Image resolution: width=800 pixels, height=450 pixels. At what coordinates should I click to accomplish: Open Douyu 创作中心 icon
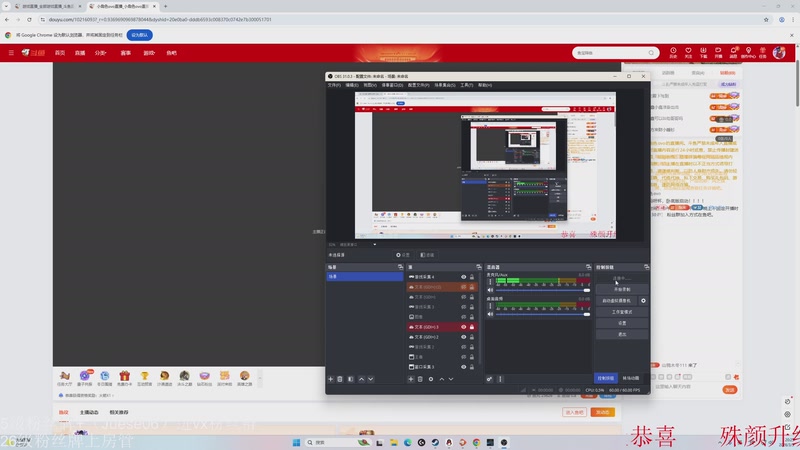[x=748, y=52]
